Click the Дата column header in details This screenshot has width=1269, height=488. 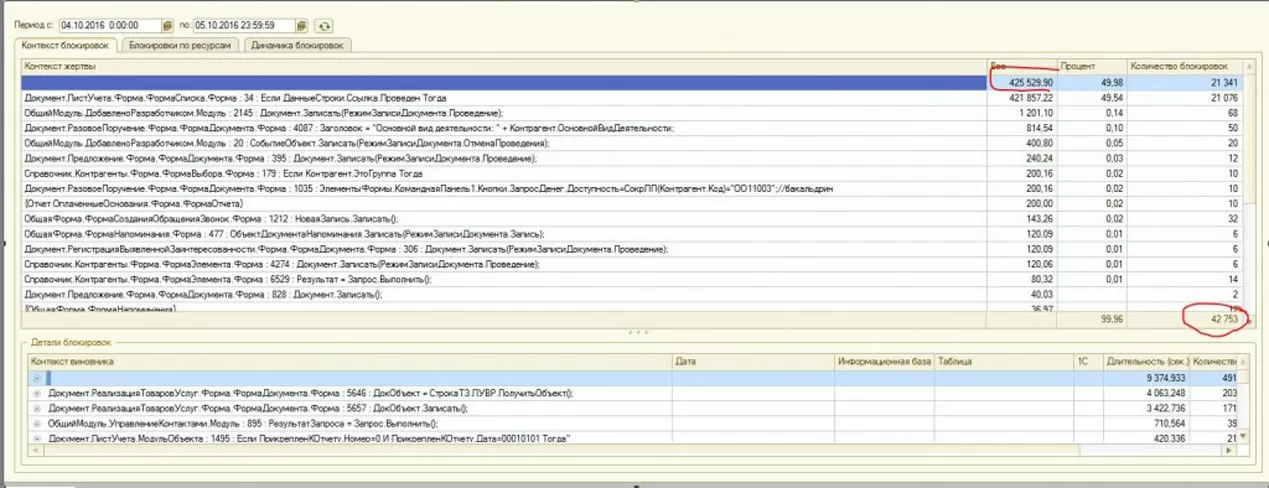click(754, 361)
